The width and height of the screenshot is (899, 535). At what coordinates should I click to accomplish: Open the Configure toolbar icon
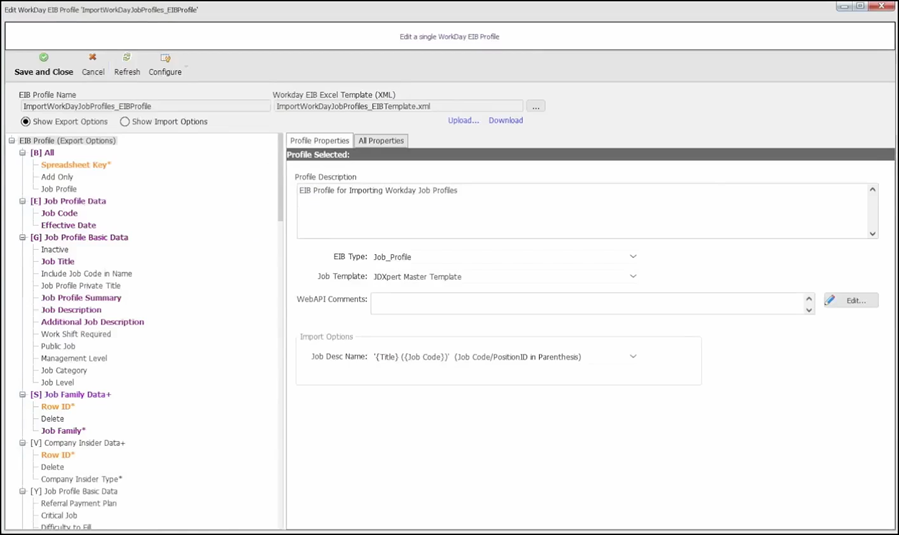pos(165,58)
